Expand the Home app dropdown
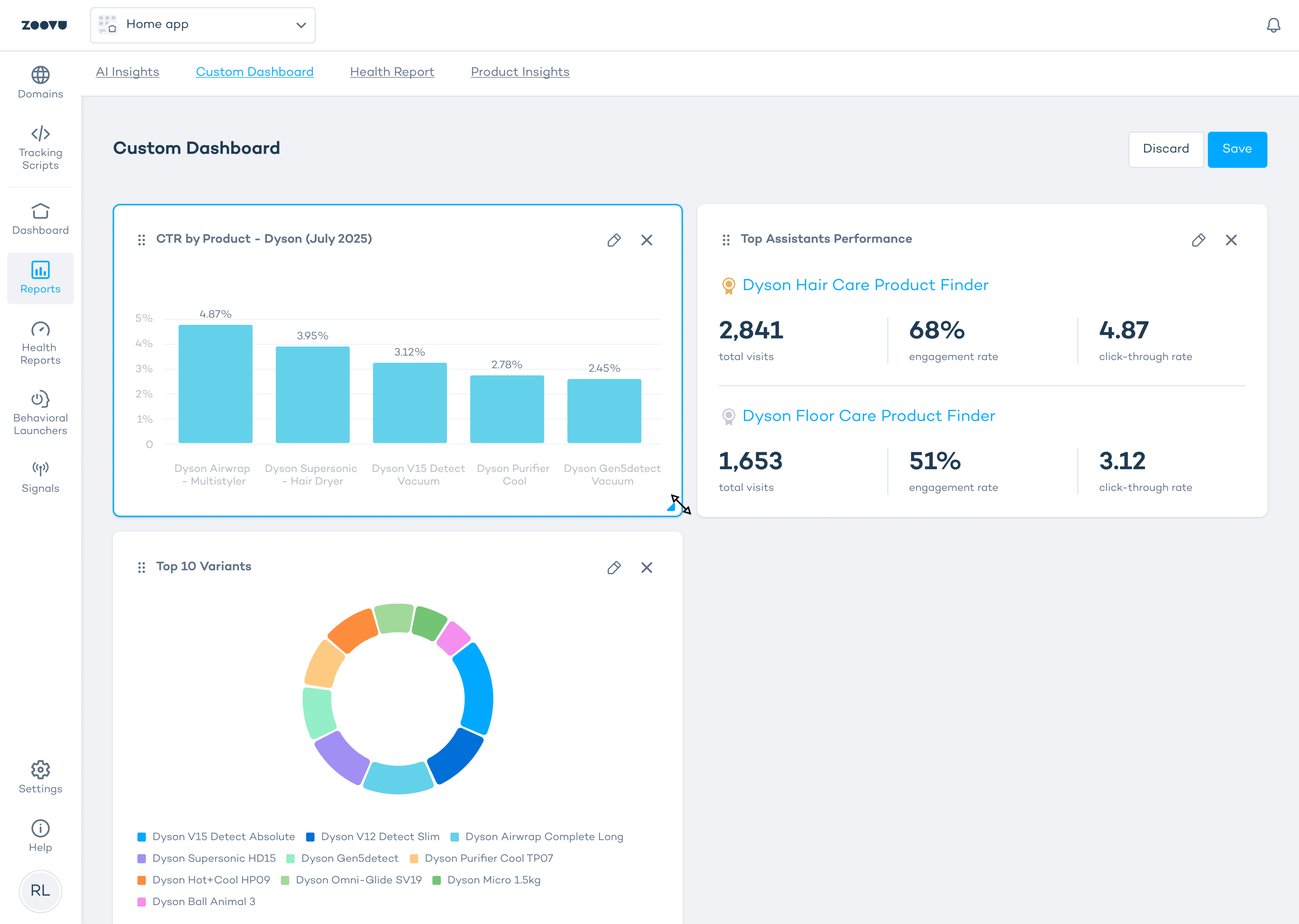The width and height of the screenshot is (1299, 924). [202, 25]
